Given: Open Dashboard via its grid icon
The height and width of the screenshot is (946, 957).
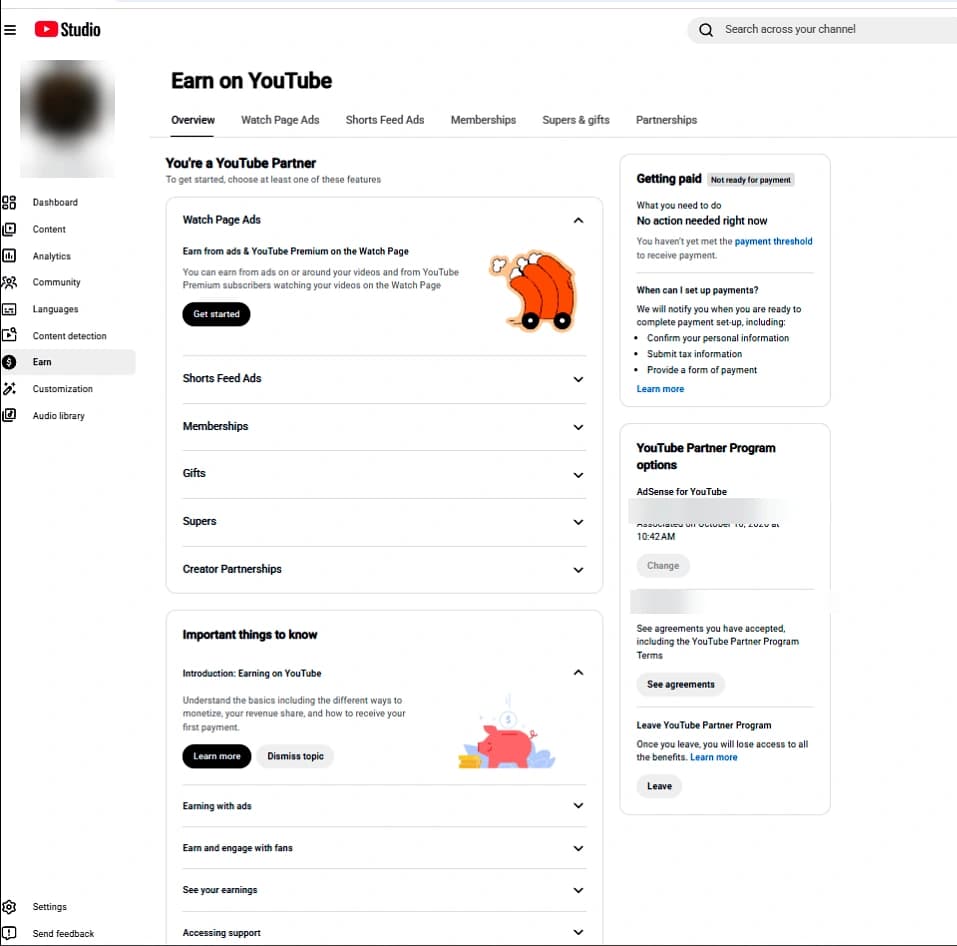Looking at the screenshot, I should 9,202.
